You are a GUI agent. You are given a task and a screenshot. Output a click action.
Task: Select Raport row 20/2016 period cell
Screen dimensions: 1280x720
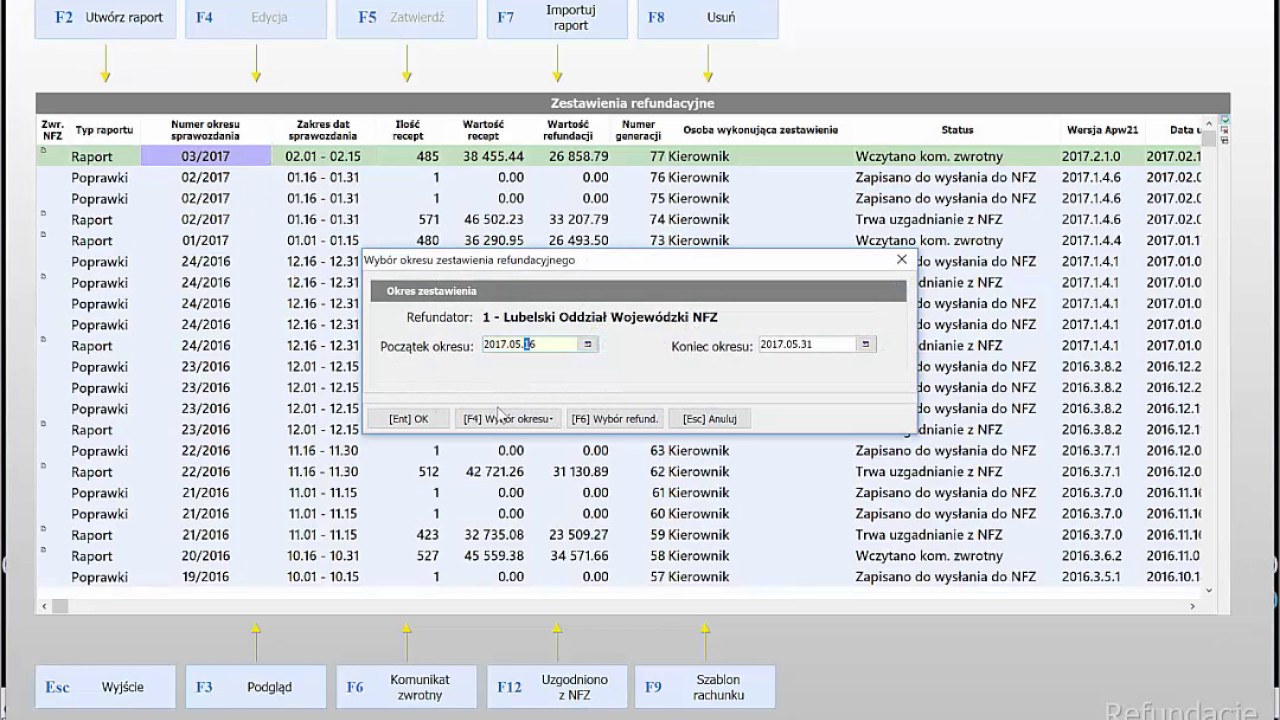(x=206, y=556)
